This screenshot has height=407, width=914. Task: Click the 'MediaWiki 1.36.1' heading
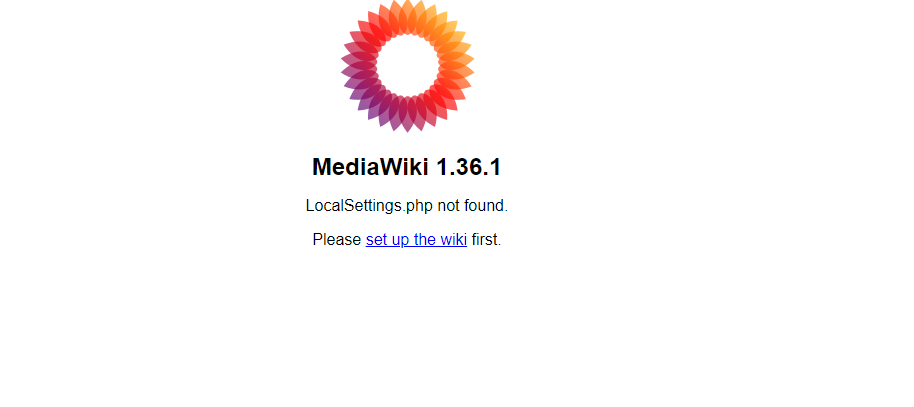[x=407, y=167]
